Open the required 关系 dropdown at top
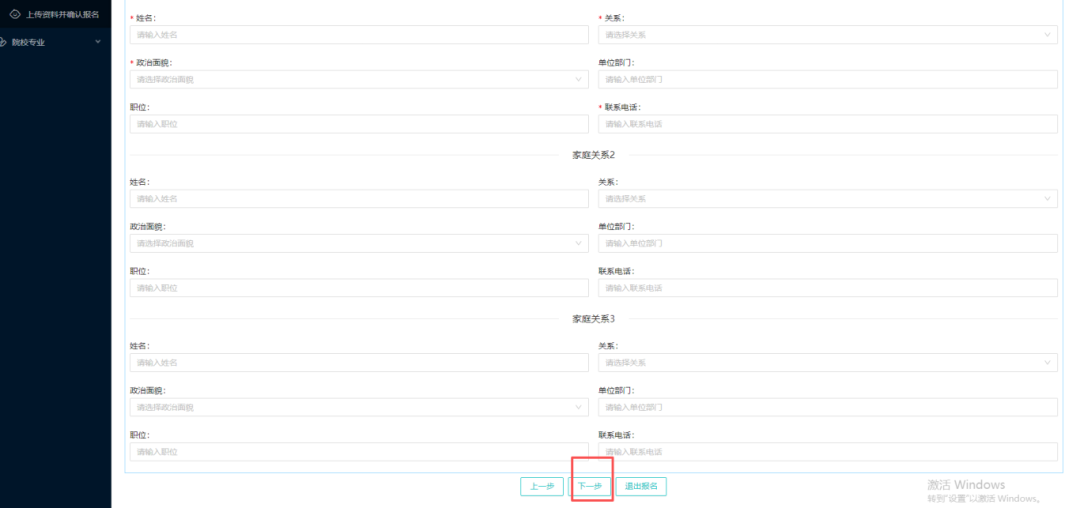 pos(827,35)
